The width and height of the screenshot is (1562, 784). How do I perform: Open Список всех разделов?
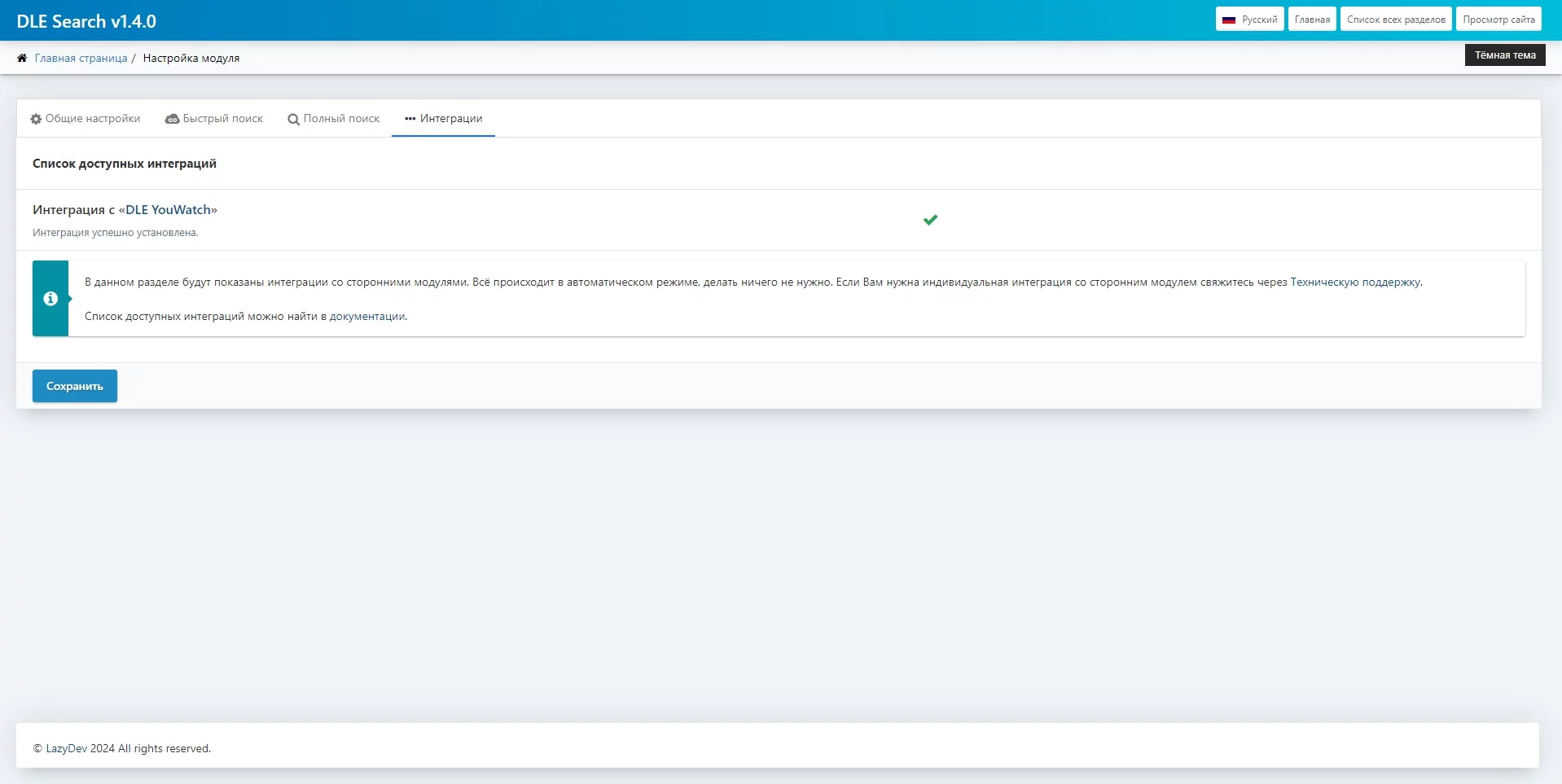[1396, 20]
